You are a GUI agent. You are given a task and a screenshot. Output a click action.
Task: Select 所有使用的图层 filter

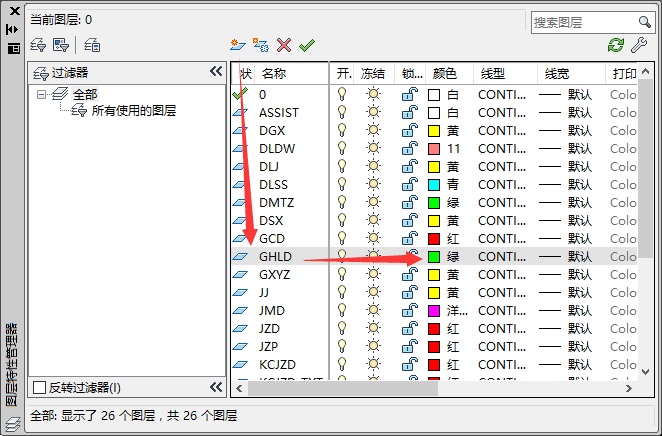133,111
